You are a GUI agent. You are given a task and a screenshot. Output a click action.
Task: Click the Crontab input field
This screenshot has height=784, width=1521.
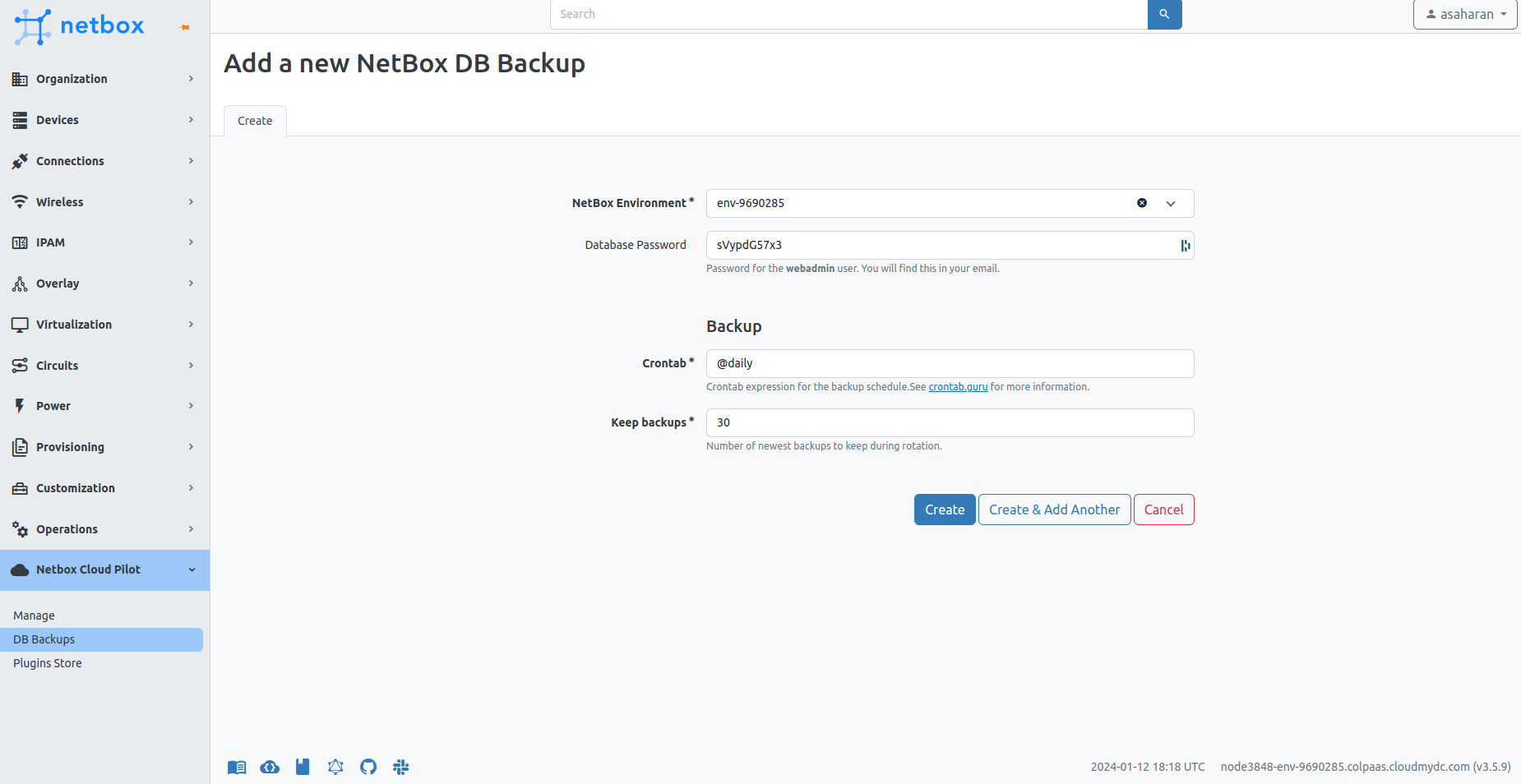950,364
